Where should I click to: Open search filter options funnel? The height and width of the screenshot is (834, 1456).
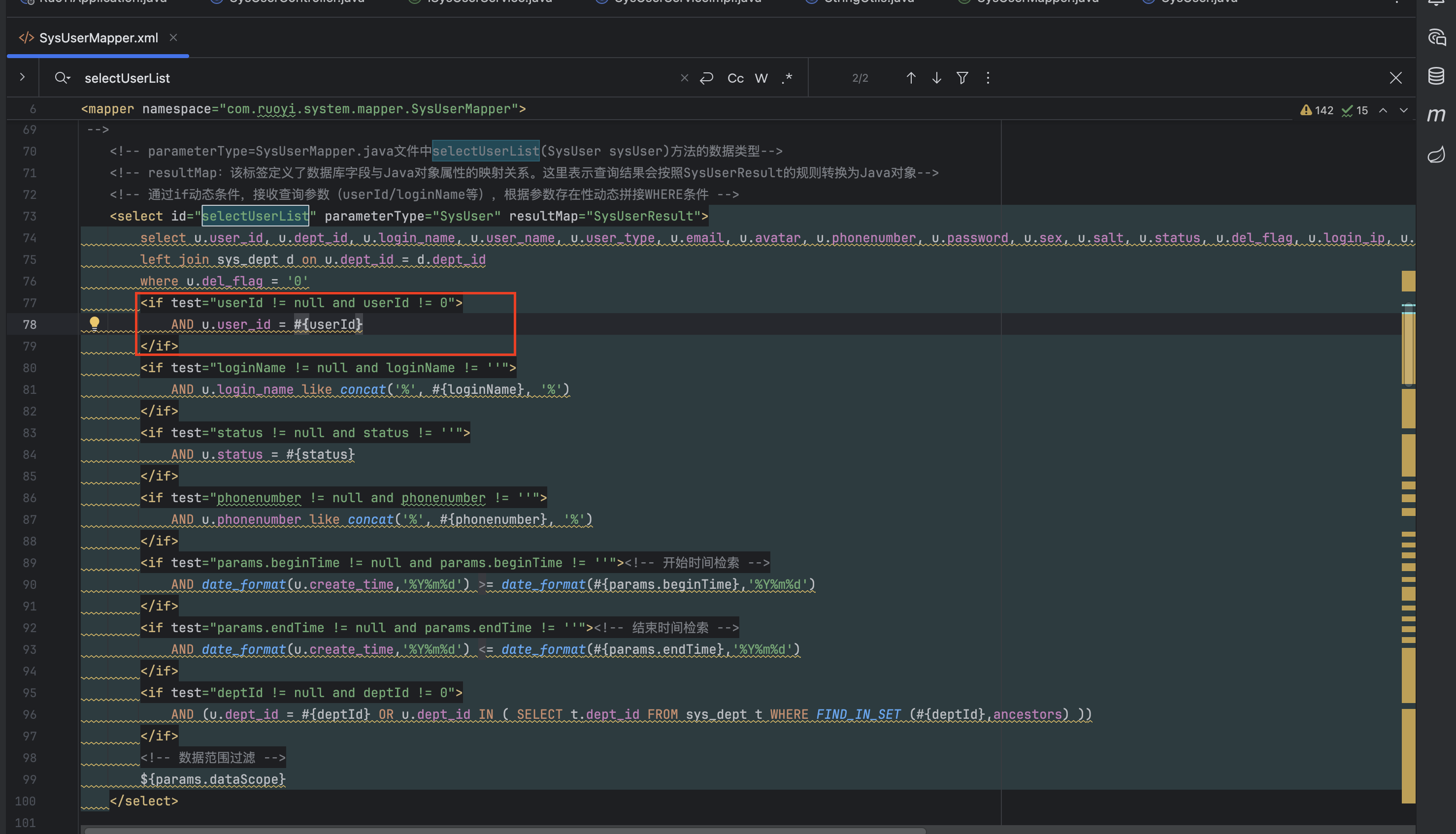pos(962,78)
